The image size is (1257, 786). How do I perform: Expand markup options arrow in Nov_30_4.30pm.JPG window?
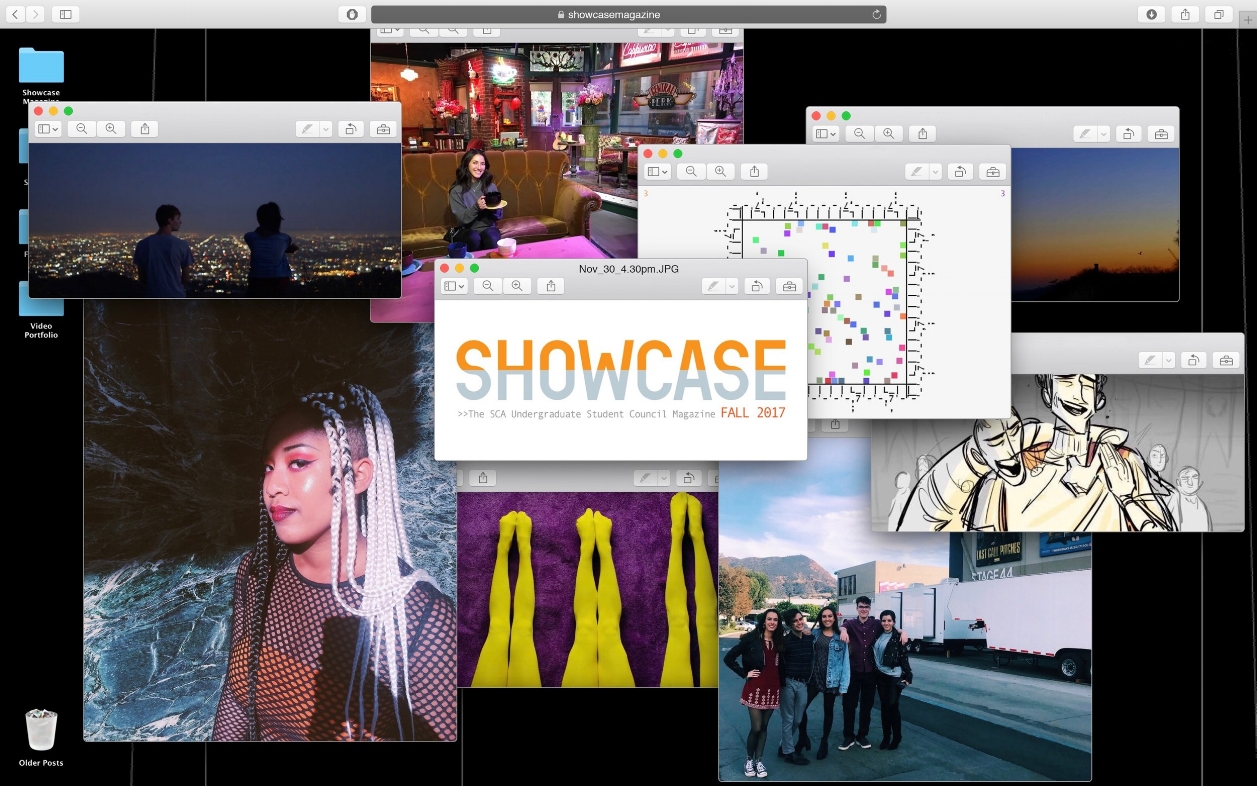pyautogui.click(x=732, y=286)
